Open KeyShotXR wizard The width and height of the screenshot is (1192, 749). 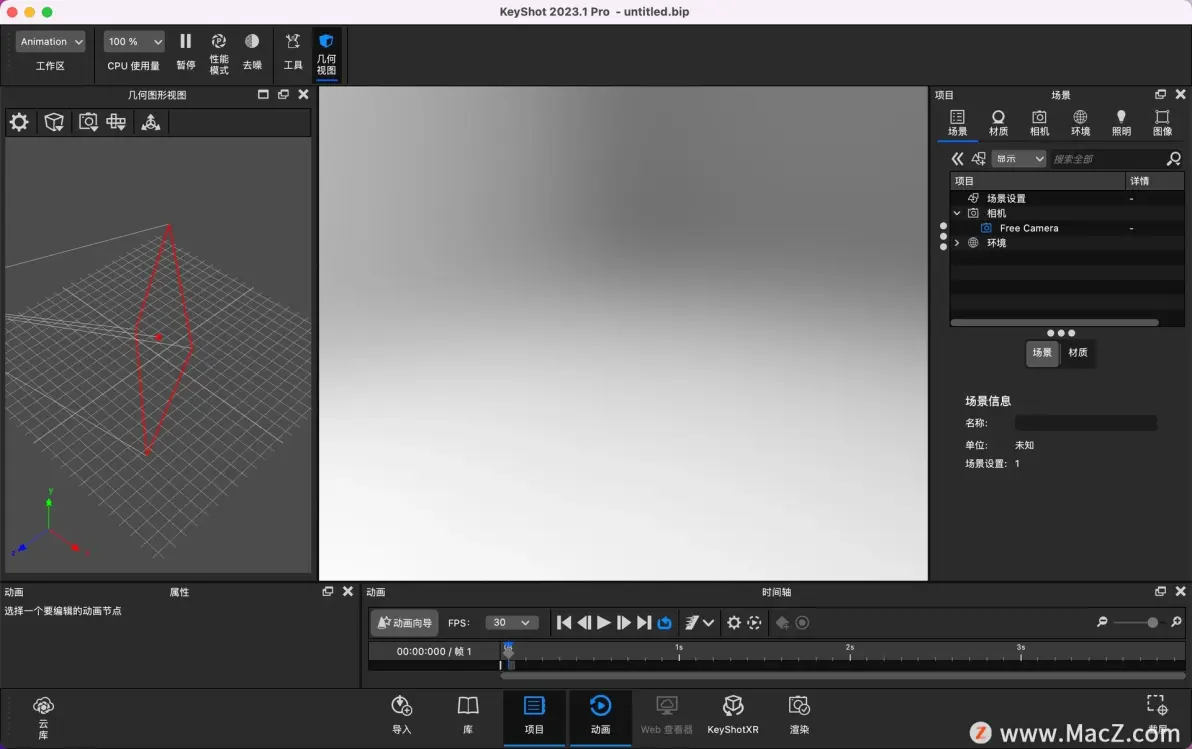(x=733, y=716)
